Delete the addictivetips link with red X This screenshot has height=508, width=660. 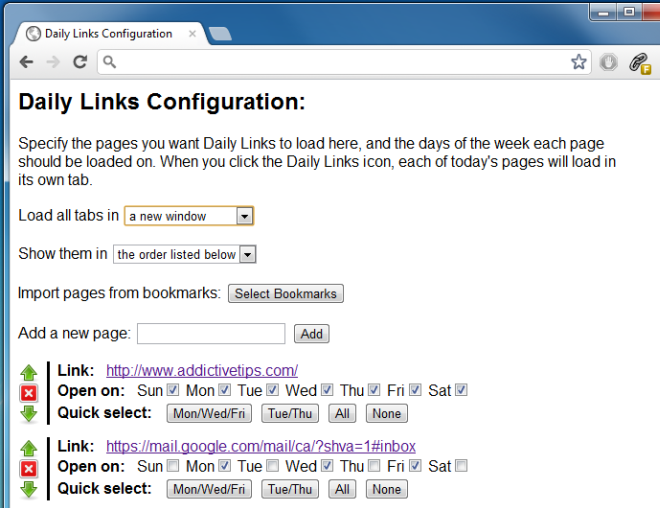[29, 394]
